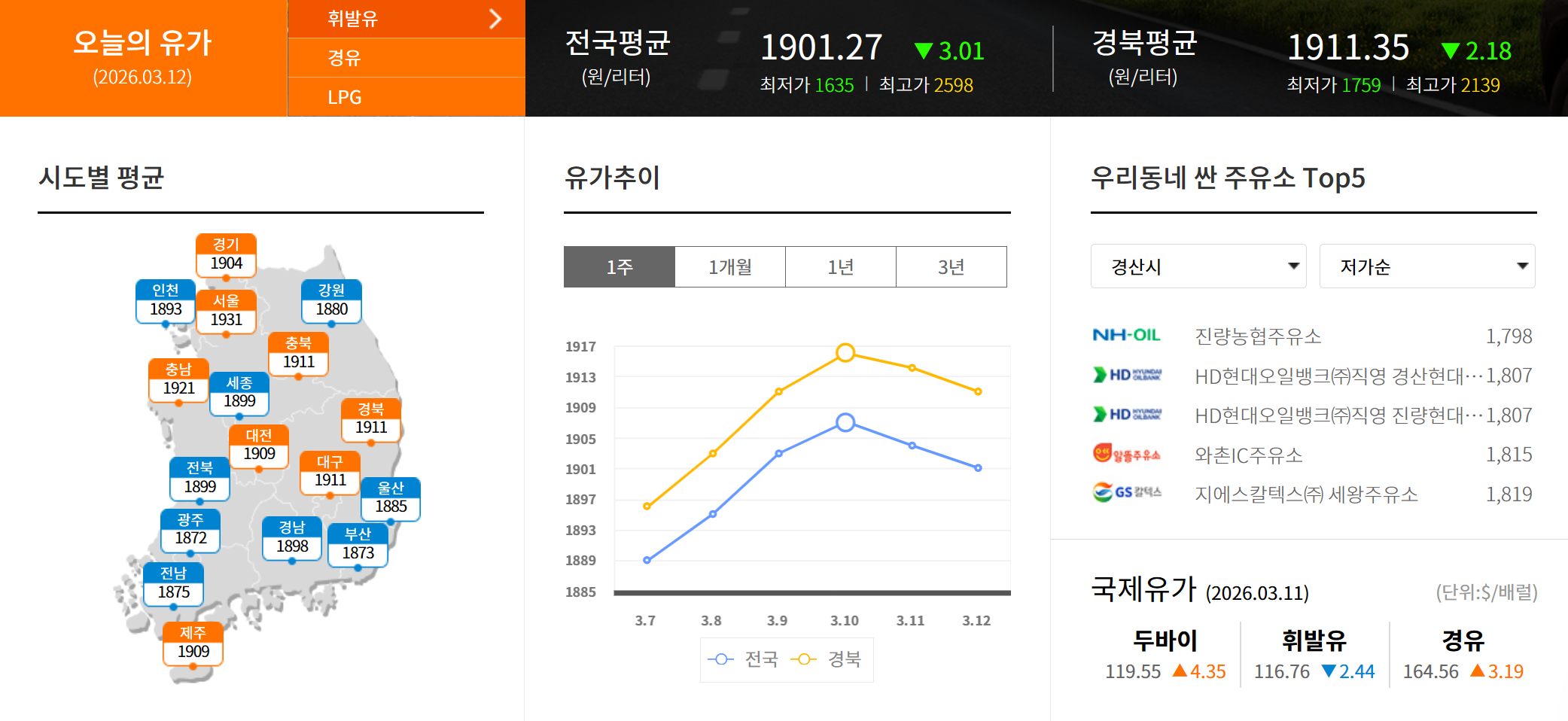This screenshot has width=1568, height=721.
Task: Switch chart to 1주 tab
Action: coord(620,266)
